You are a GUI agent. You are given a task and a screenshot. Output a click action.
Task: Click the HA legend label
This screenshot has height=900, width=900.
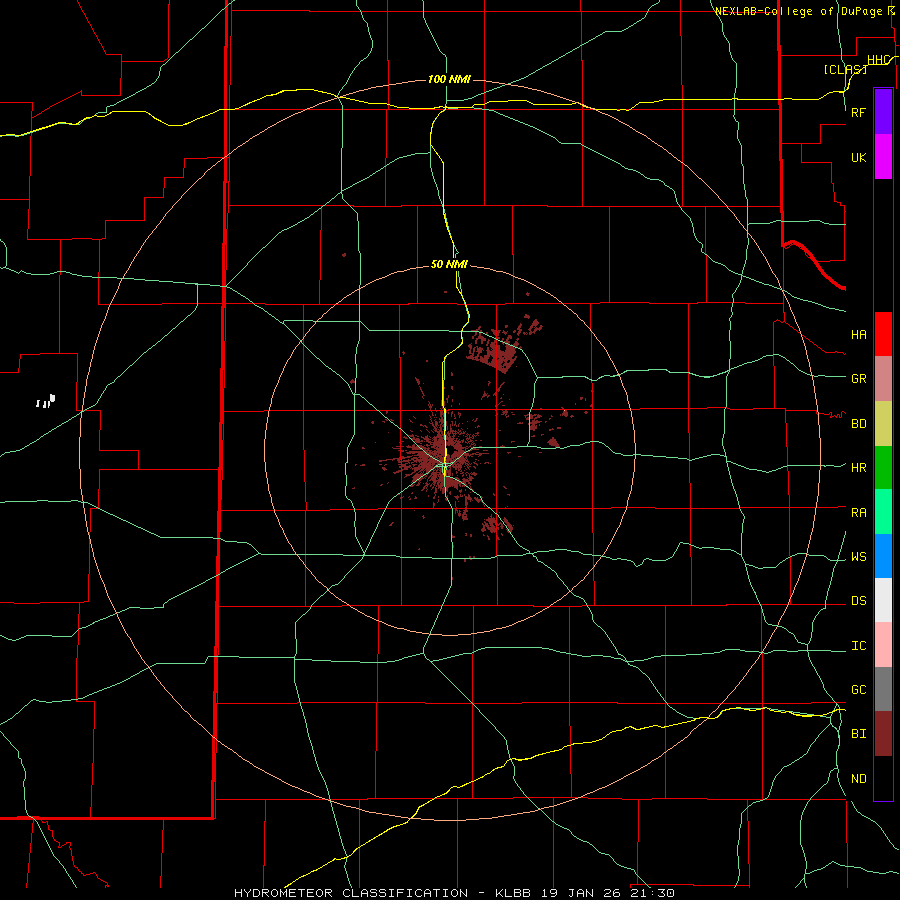click(x=858, y=334)
